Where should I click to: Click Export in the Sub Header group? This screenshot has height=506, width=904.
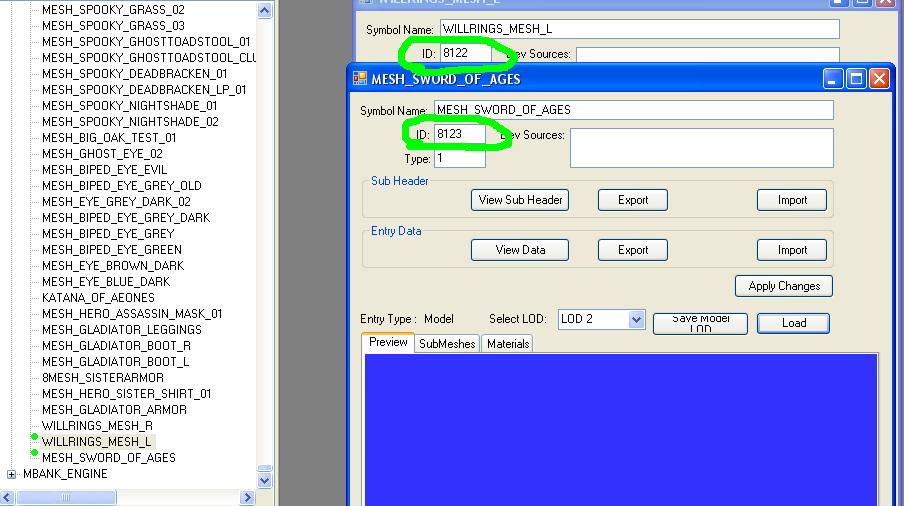[x=632, y=200]
